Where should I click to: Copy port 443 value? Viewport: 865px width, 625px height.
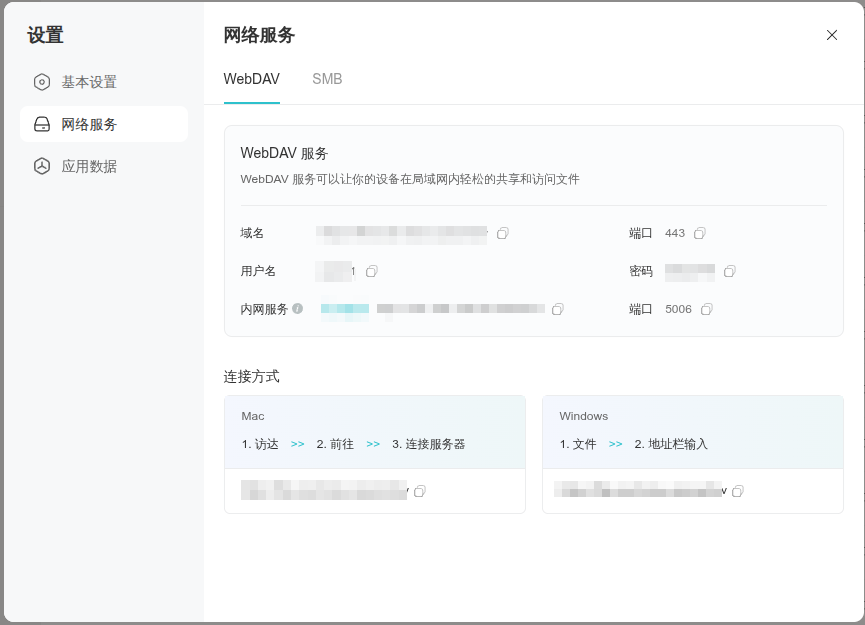(700, 233)
